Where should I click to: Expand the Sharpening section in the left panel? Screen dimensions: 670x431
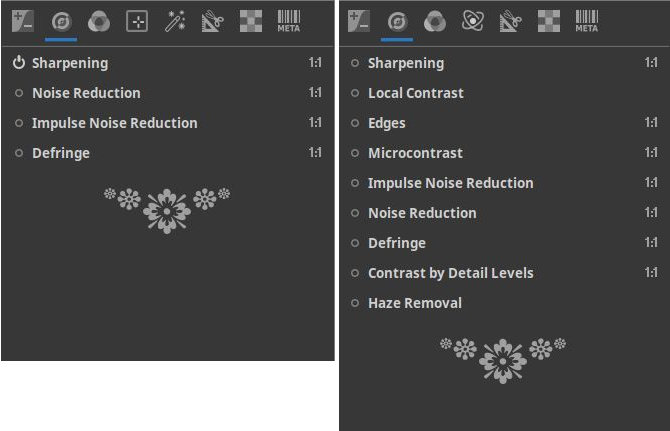[70, 63]
